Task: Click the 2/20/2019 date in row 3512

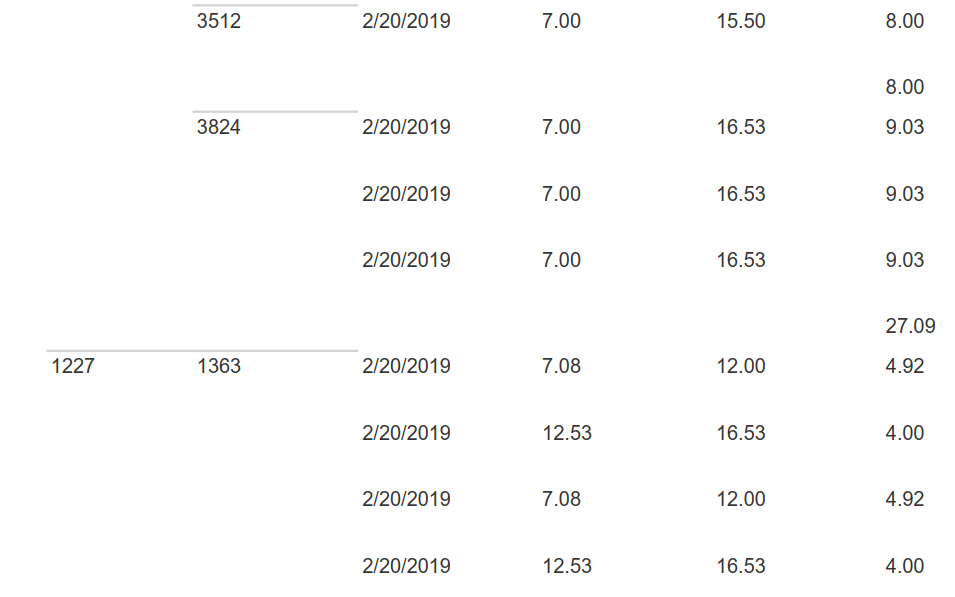Action: (406, 21)
